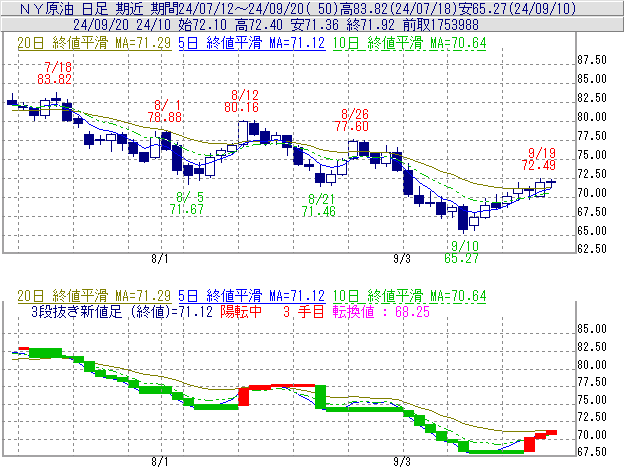
Task: Click the large red block near 8/12 in lower chart
Action: [244, 397]
